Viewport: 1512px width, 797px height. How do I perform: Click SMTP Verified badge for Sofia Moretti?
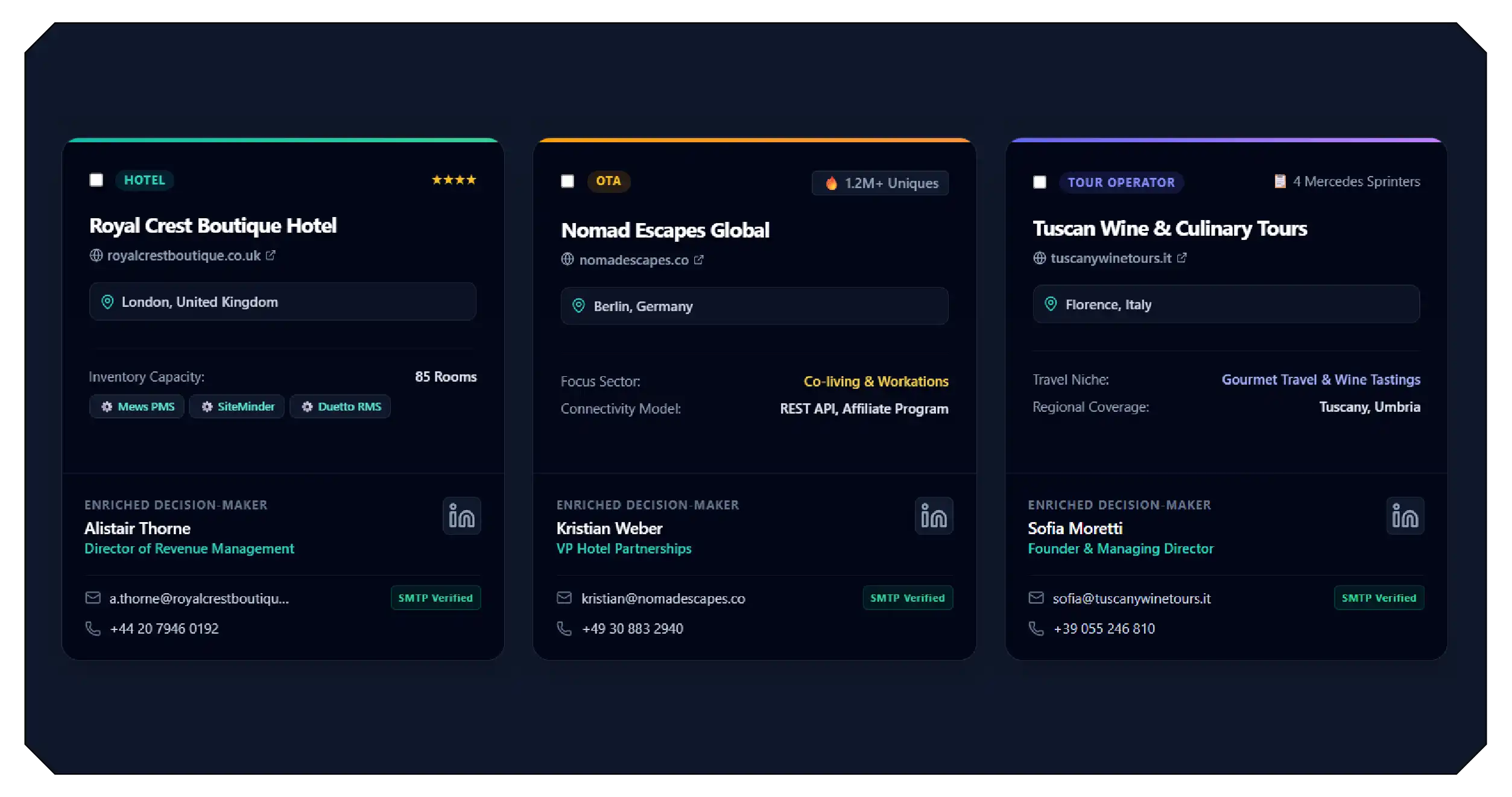1379,598
